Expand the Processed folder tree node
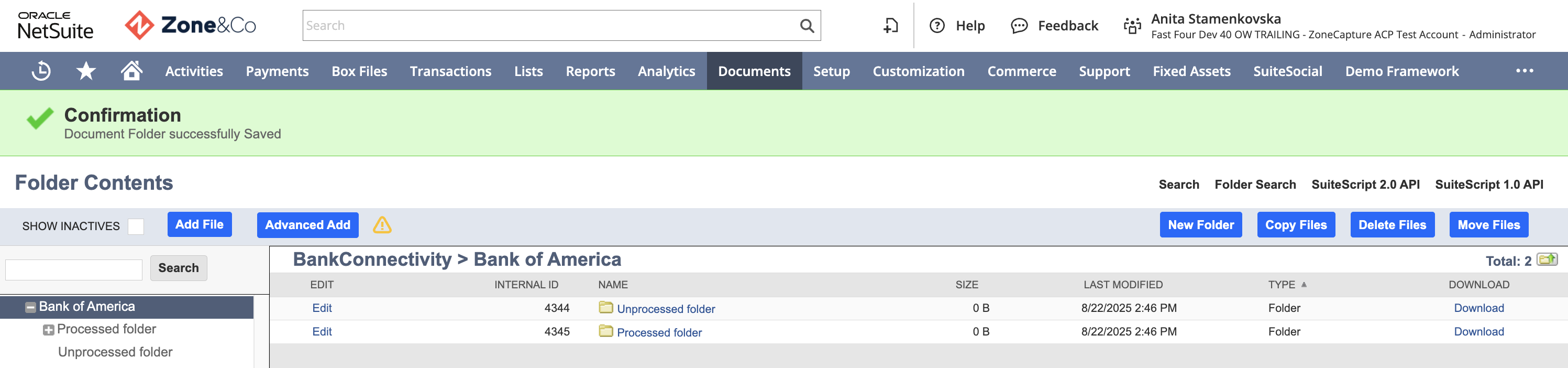 pos(49,330)
